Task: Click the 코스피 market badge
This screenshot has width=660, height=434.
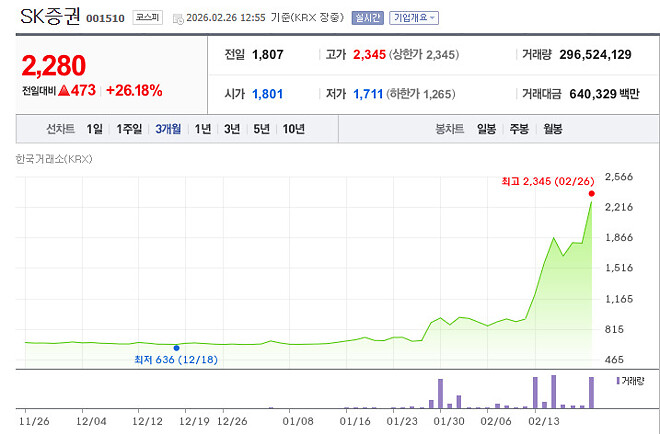Action: click(147, 18)
